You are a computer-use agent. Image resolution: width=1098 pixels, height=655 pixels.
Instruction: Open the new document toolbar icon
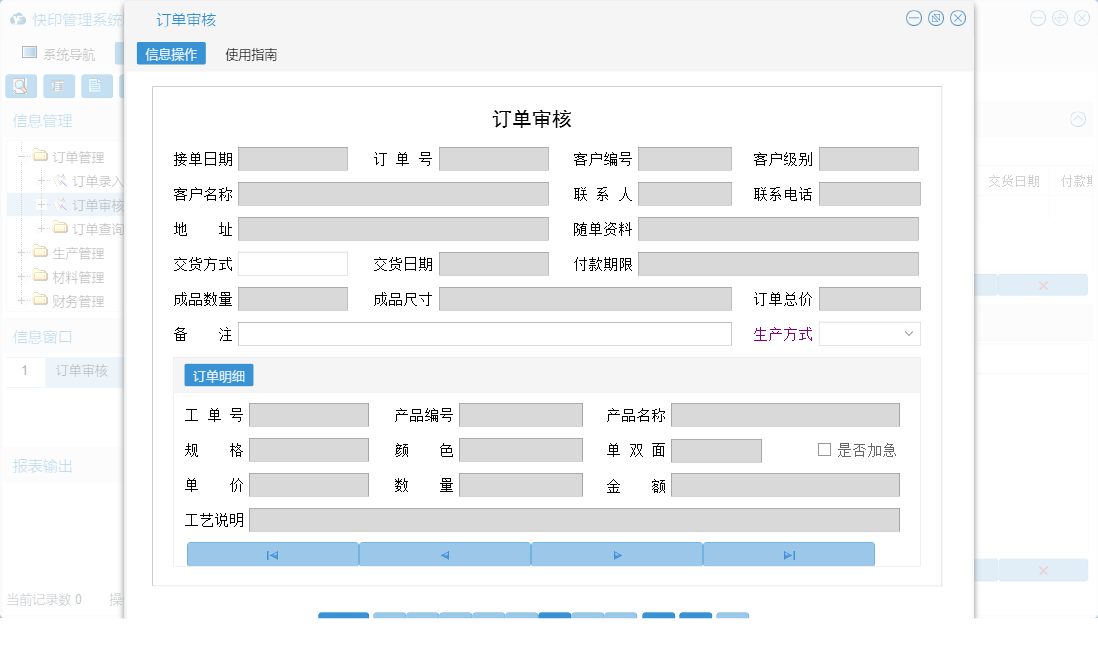pyautogui.click(x=97, y=86)
